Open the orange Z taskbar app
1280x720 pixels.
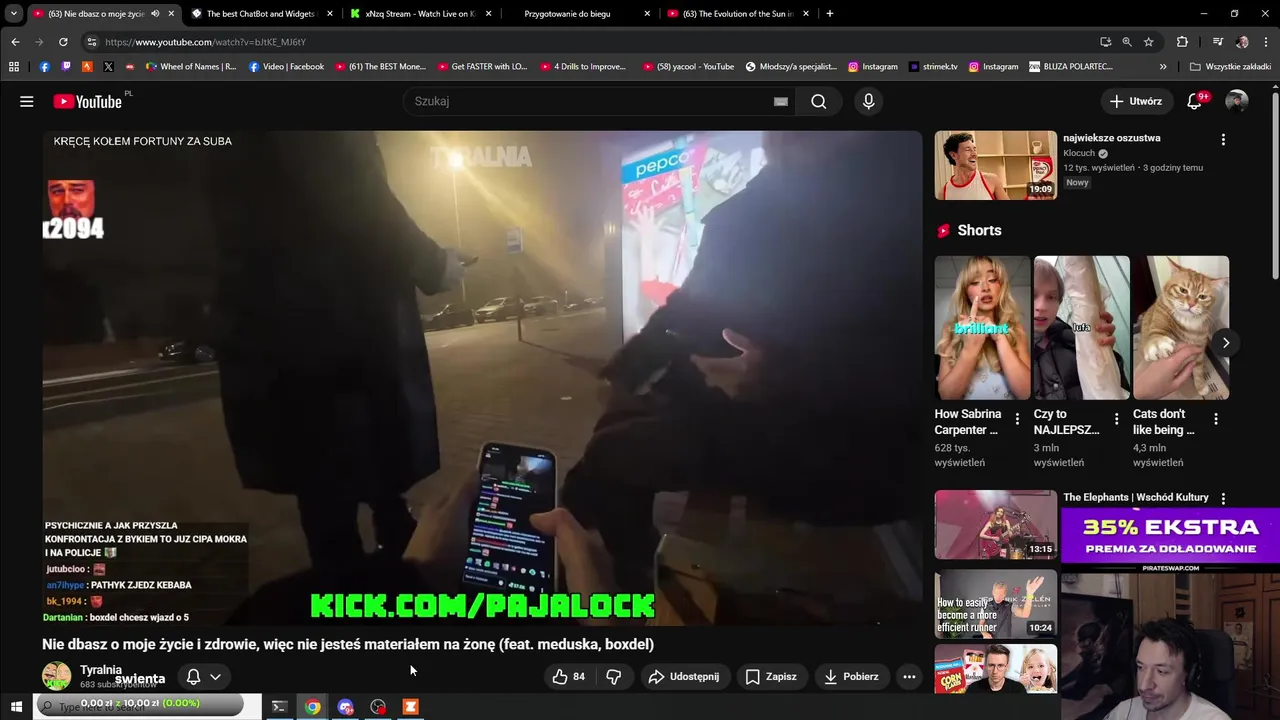(x=410, y=707)
